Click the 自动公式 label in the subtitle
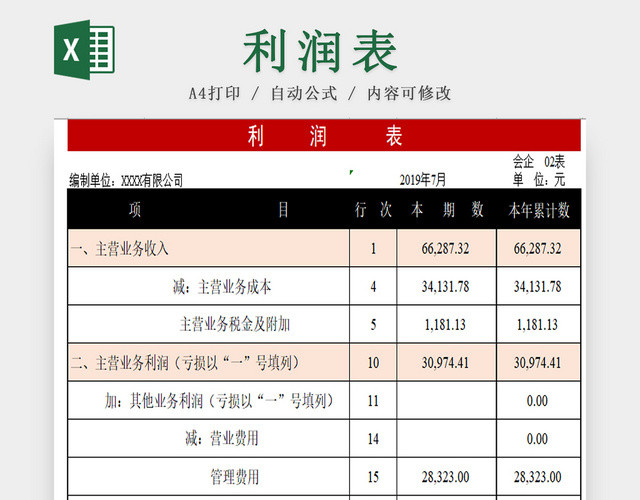The image size is (640, 500). [304, 93]
